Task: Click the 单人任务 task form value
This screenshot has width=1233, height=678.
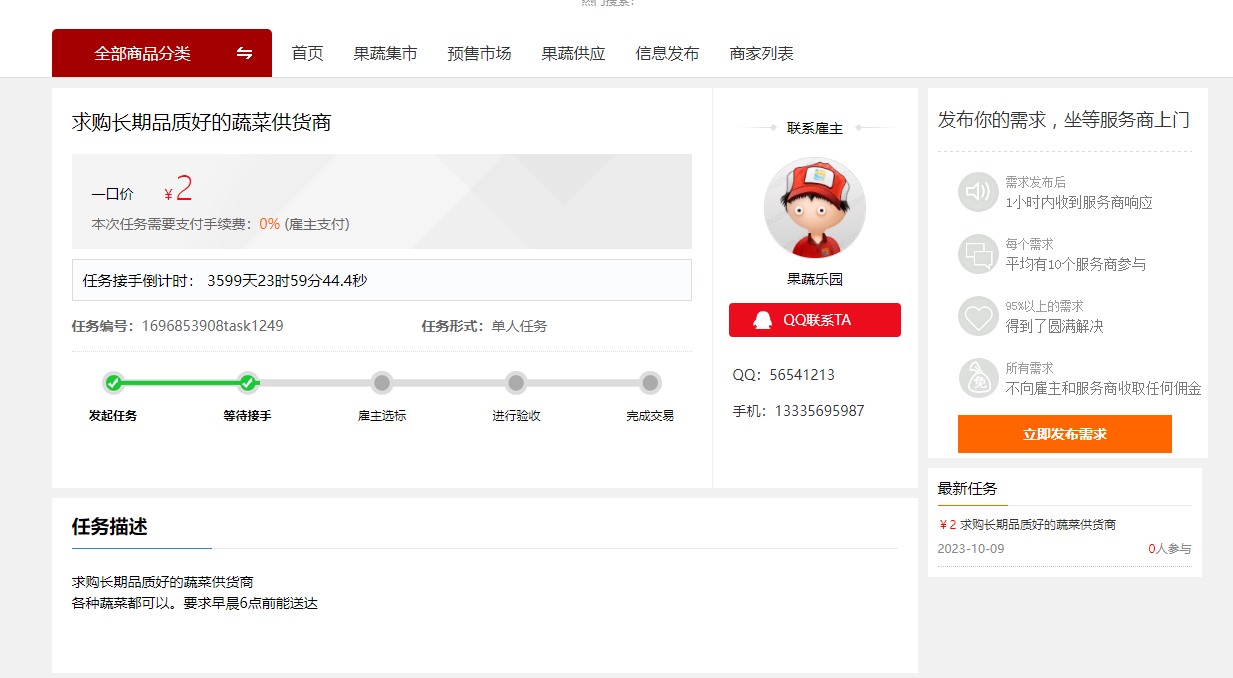Action: click(x=519, y=326)
